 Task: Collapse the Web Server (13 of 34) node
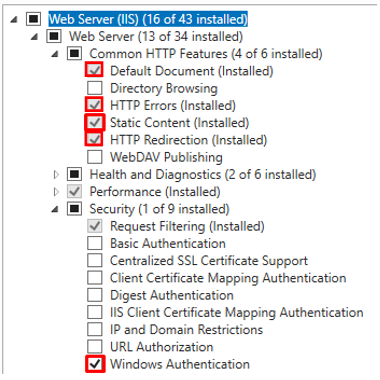pyautogui.click(x=34, y=37)
